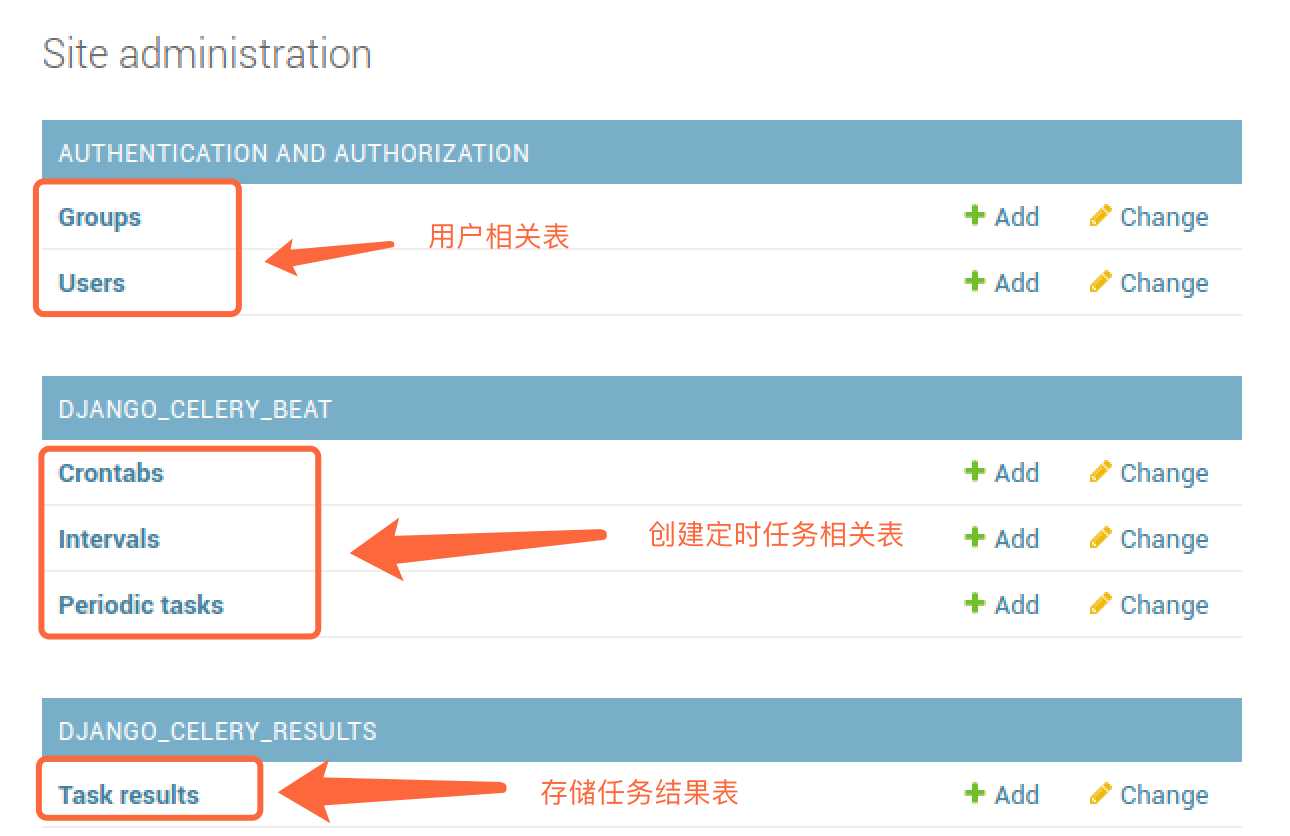Open the Users model link
This screenshot has width=1290, height=836.
click(x=92, y=283)
